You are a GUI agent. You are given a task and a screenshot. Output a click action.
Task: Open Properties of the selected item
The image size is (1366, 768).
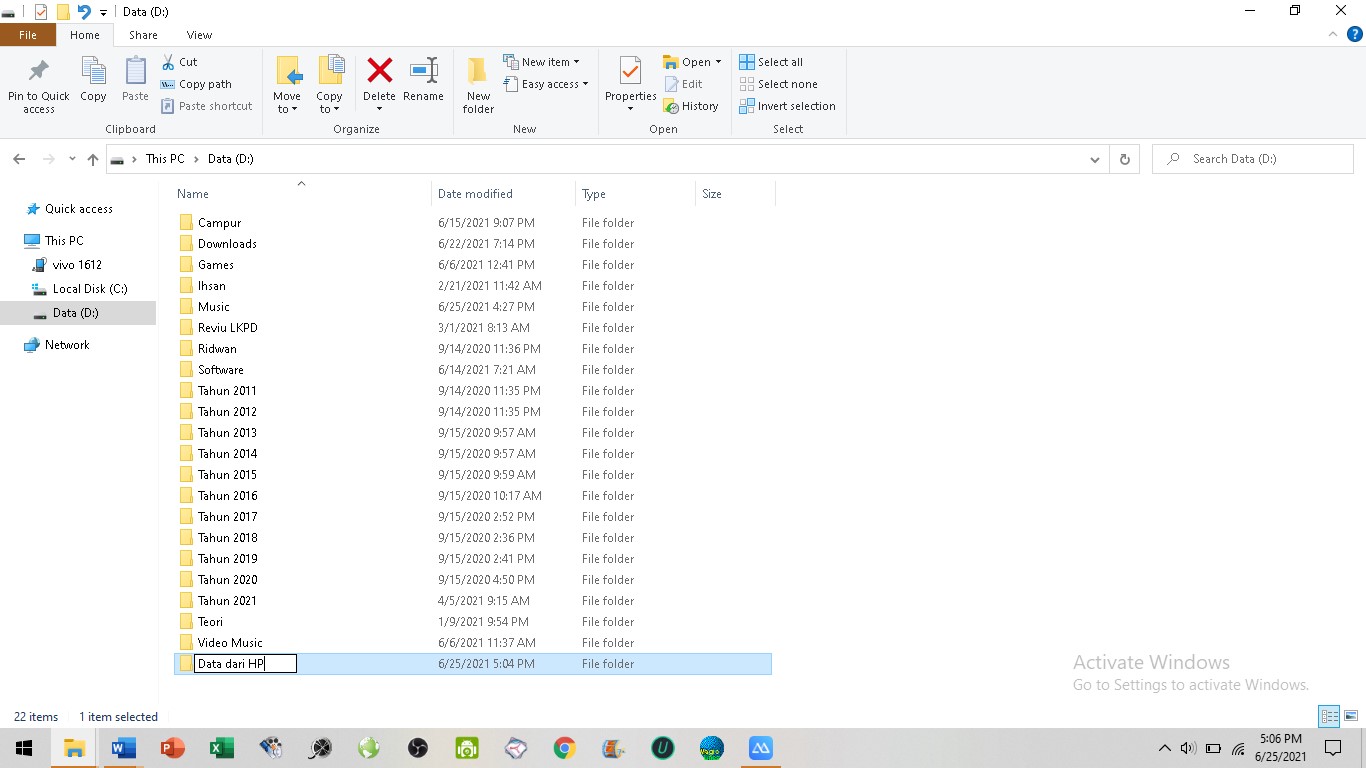pos(630,85)
